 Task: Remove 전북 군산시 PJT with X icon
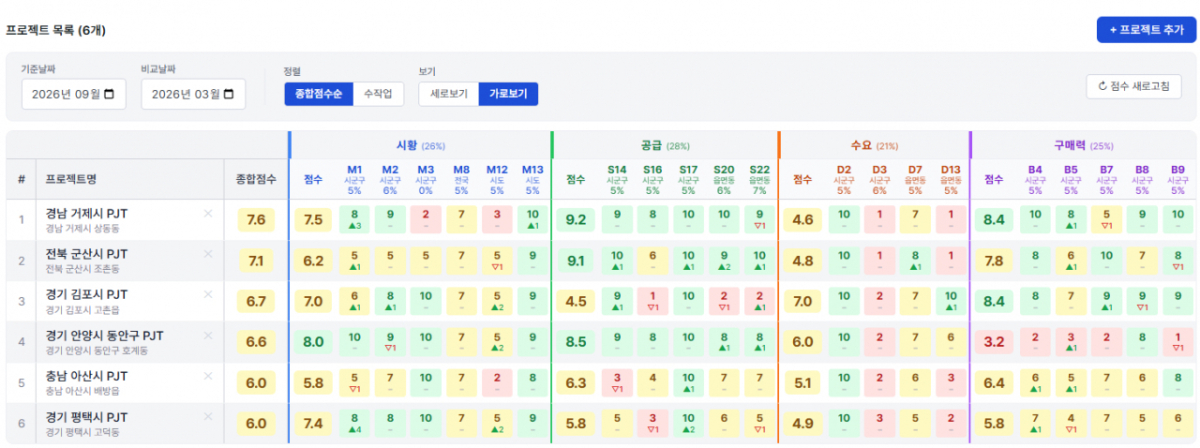[x=208, y=254]
